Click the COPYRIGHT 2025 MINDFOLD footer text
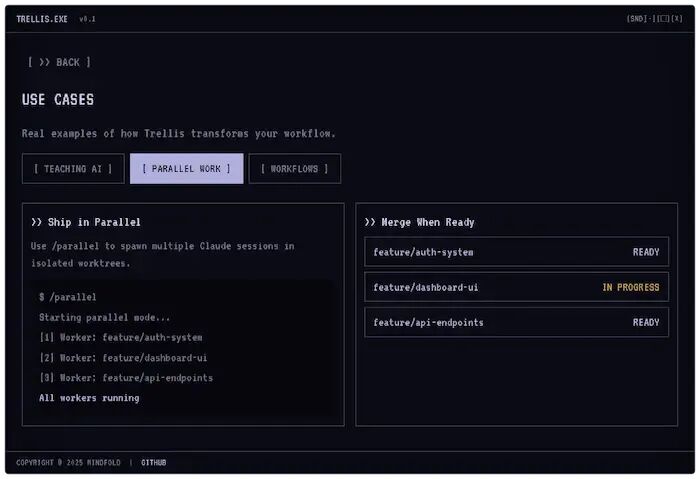The image size is (700, 479). [68, 462]
